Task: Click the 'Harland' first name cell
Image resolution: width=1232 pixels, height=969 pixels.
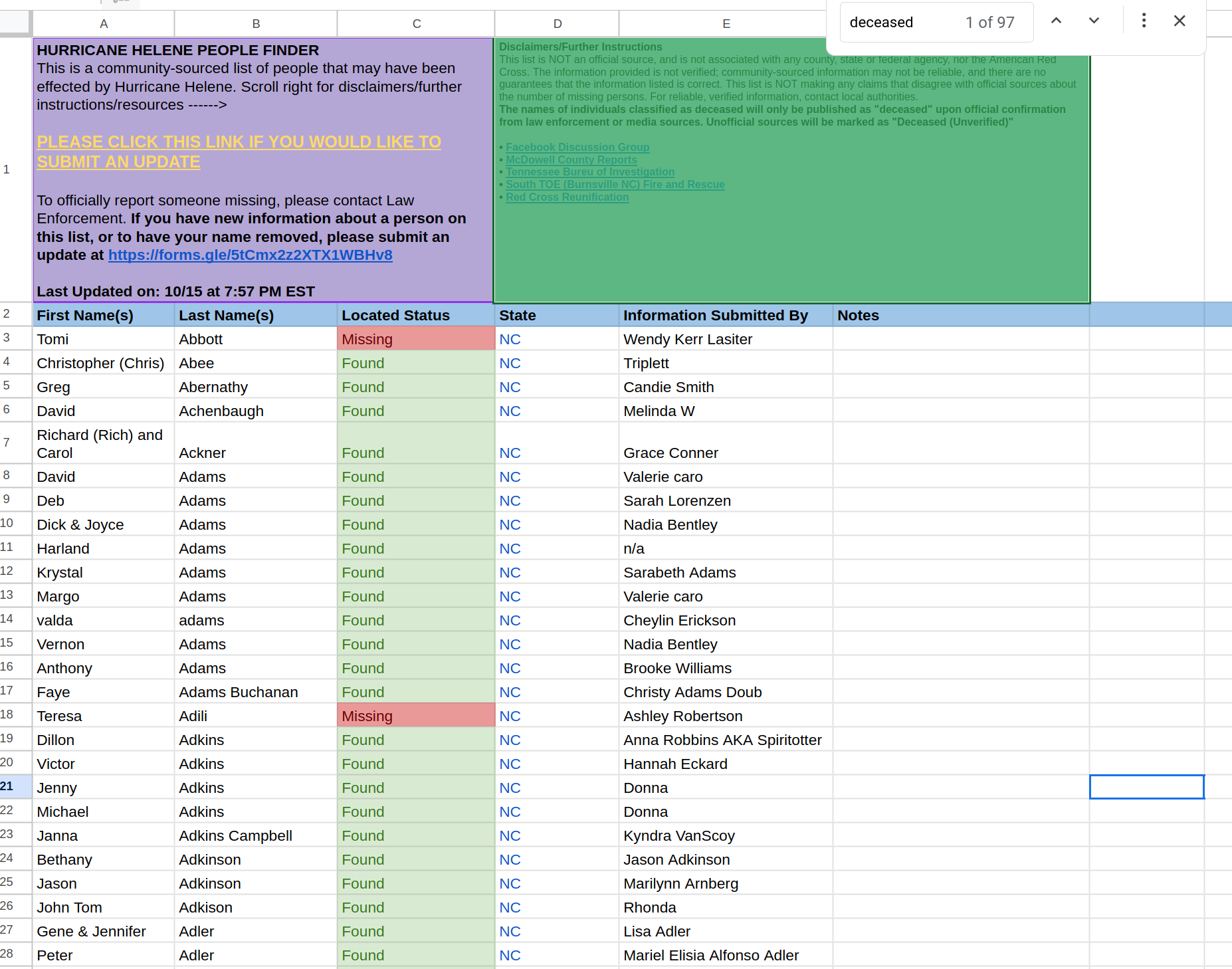Action: [104, 548]
